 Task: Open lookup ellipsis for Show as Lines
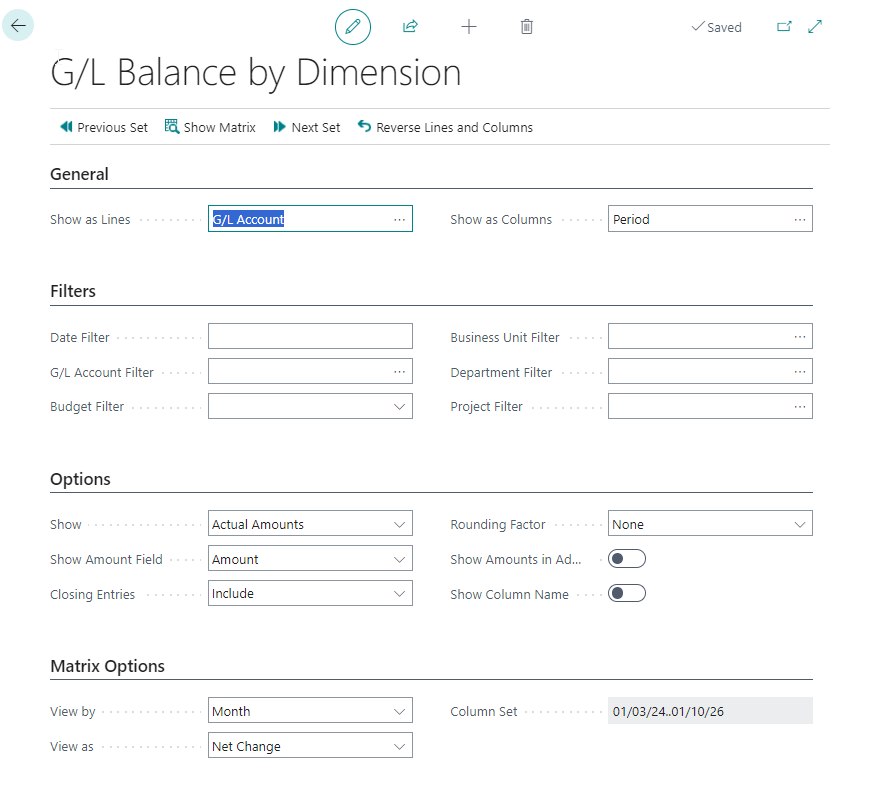[x=400, y=219]
